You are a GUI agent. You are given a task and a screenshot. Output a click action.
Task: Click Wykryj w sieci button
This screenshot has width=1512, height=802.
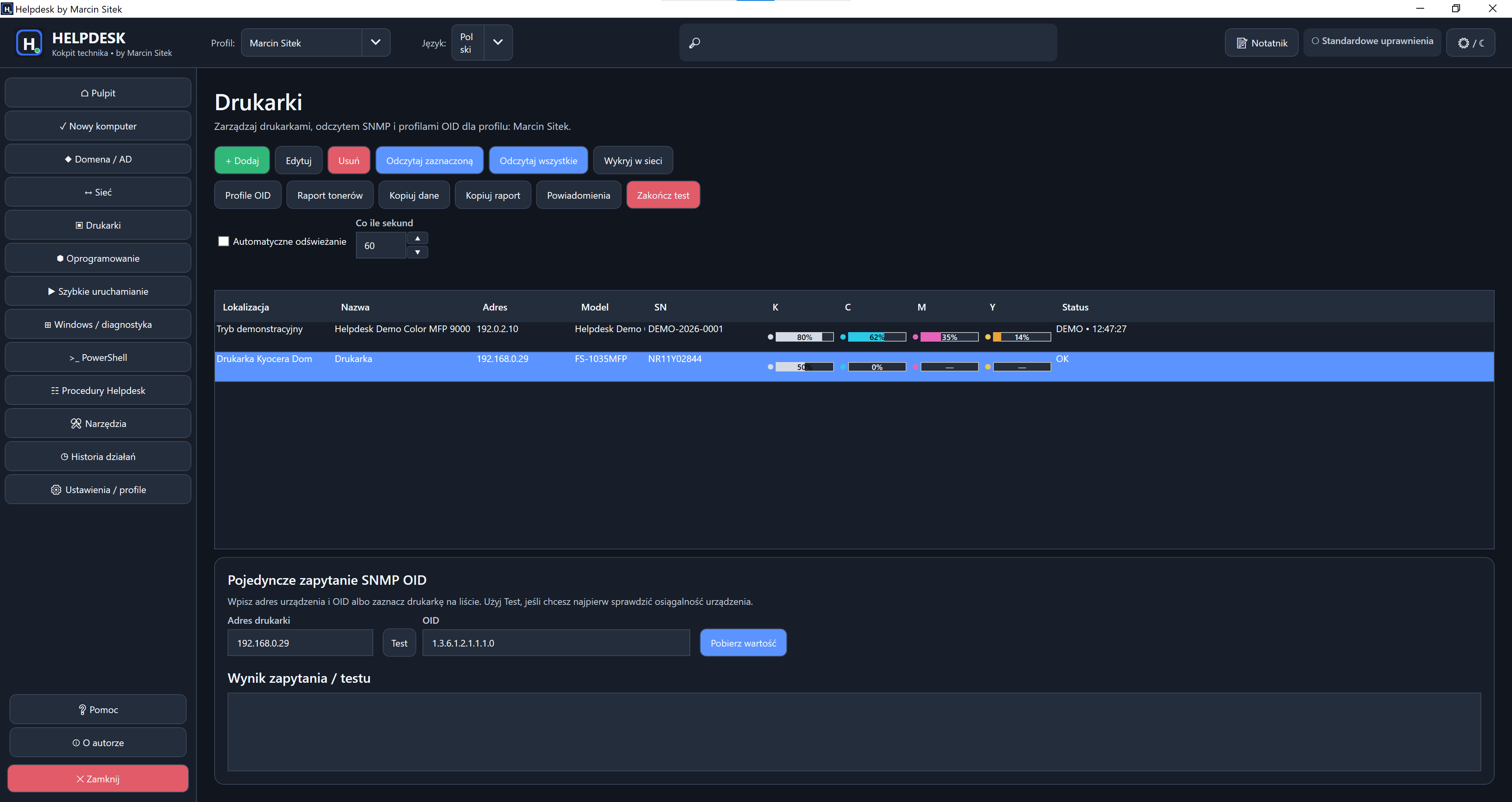(x=633, y=160)
